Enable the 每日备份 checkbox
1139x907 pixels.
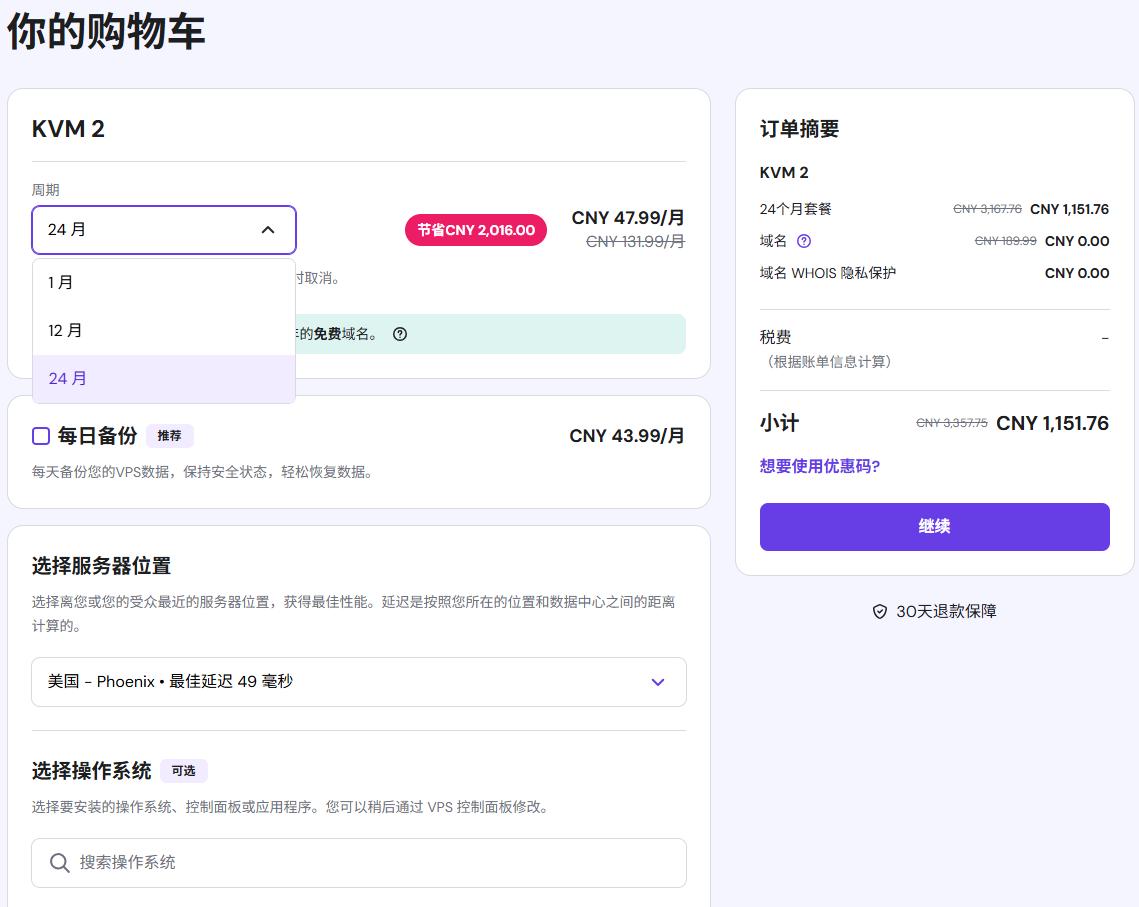point(39,435)
